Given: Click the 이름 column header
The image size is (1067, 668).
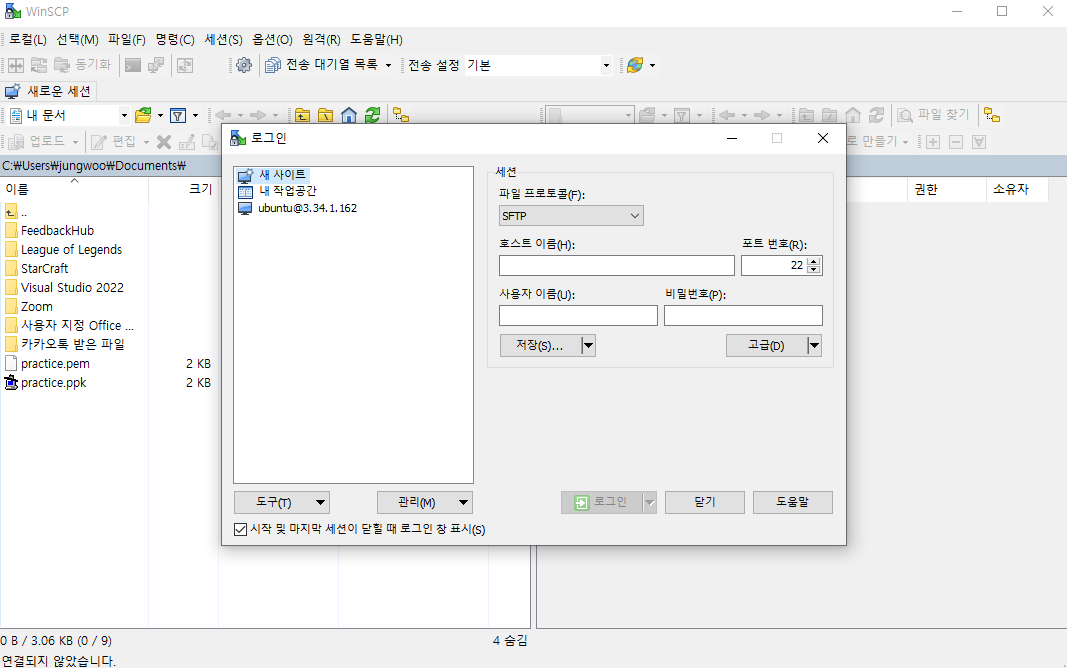Looking at the screenshot, I should [x=73, y=189].
